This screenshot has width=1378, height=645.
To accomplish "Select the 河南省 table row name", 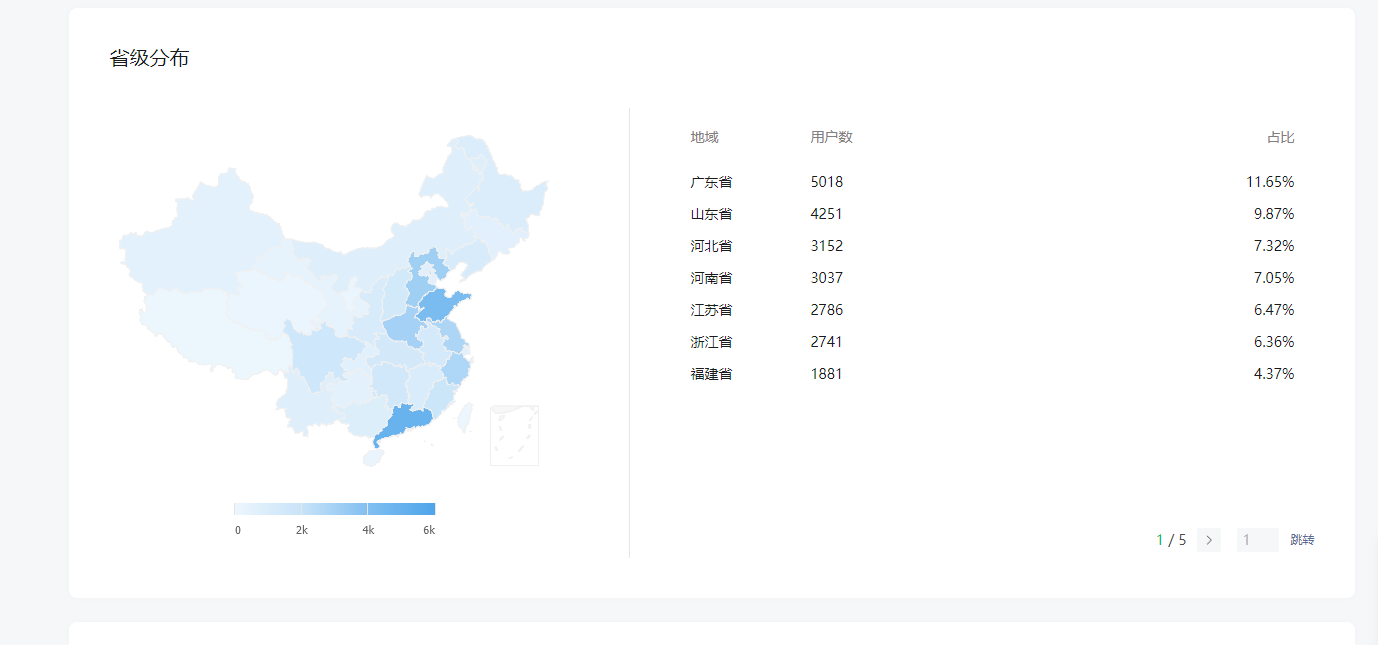I will click(x=711, y=278).
